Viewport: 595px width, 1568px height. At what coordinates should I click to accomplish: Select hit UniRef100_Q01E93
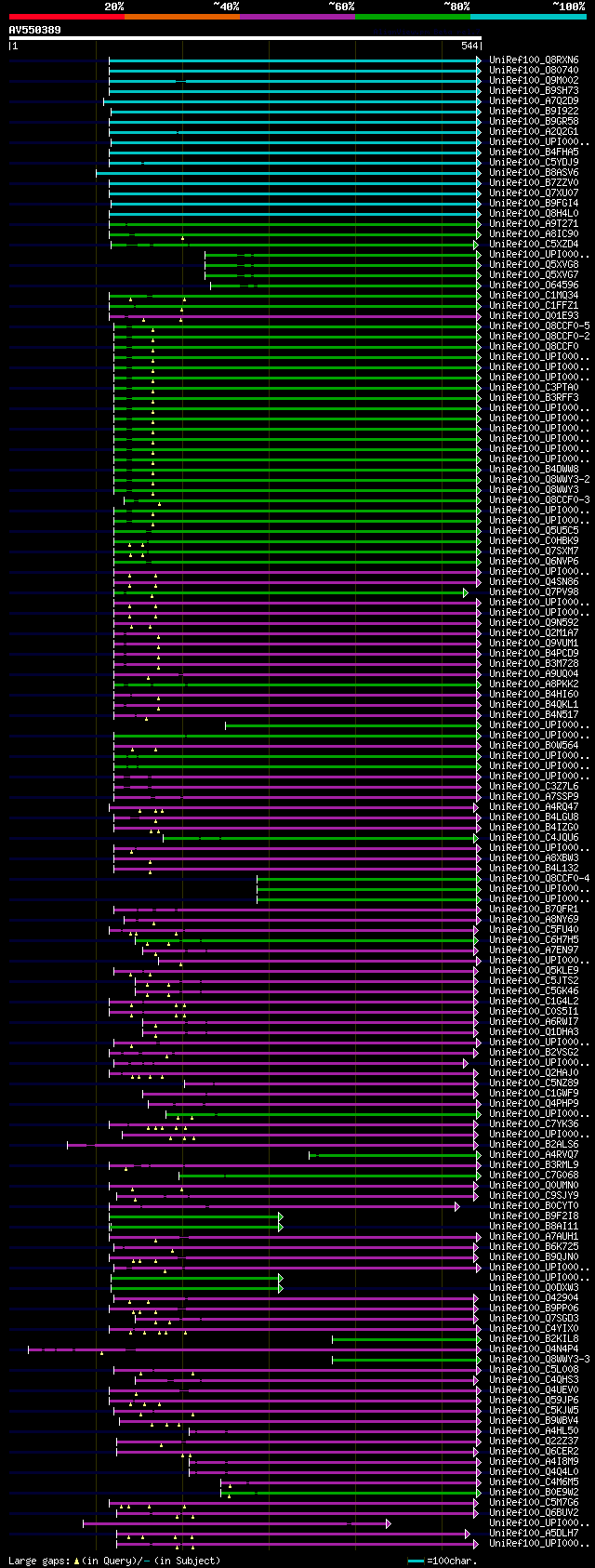(x=534, y=315)
